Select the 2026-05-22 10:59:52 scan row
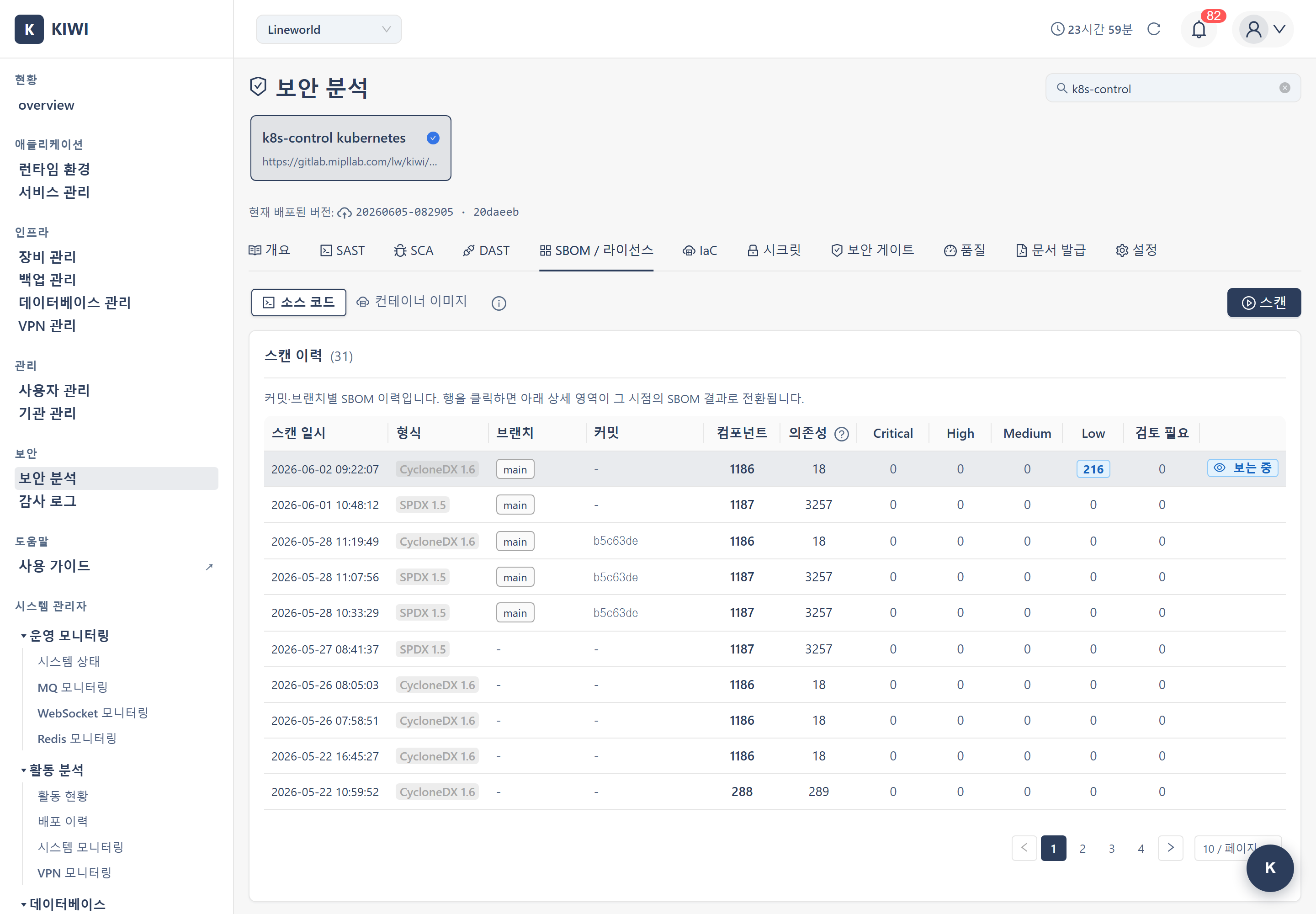This screenshot has height=914, width=1316. click(x=774, y=792)
